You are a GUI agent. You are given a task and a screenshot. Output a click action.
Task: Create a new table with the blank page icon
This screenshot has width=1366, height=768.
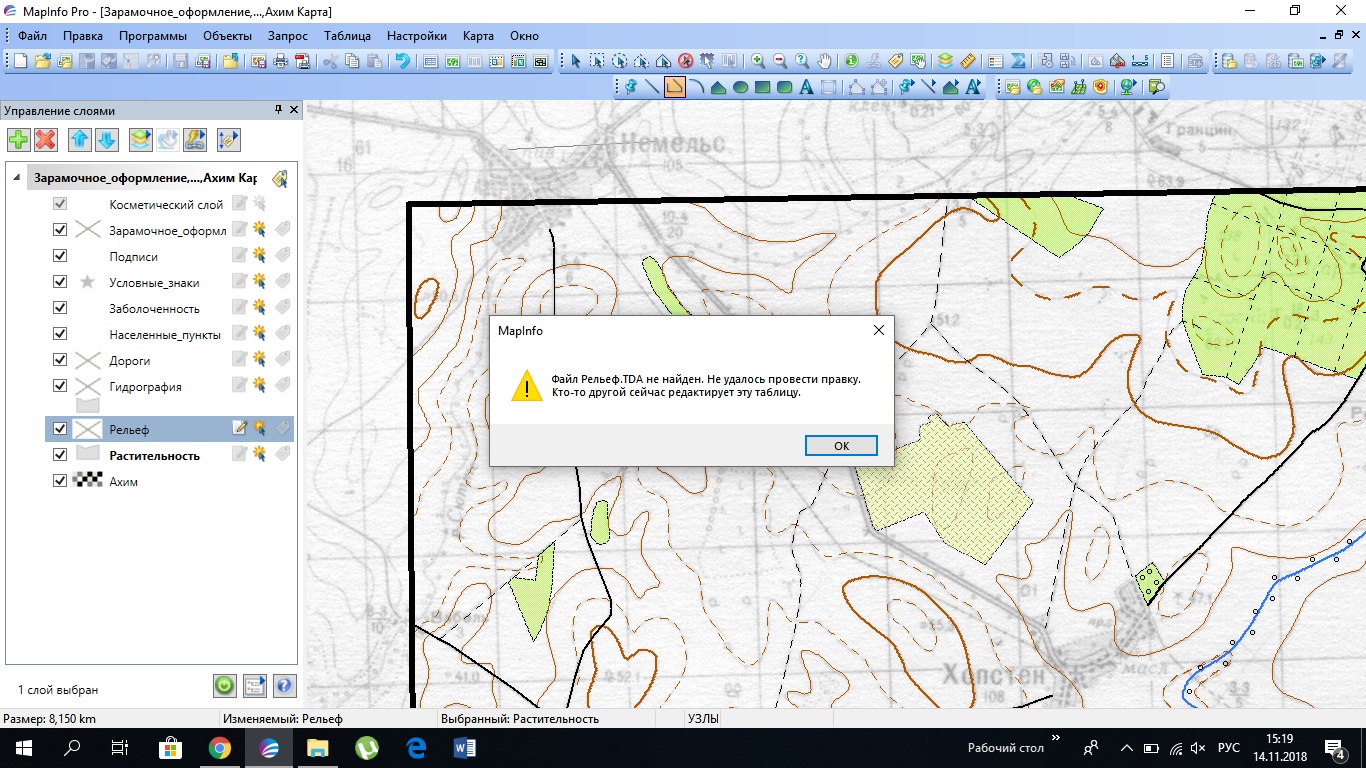(20, 61)
